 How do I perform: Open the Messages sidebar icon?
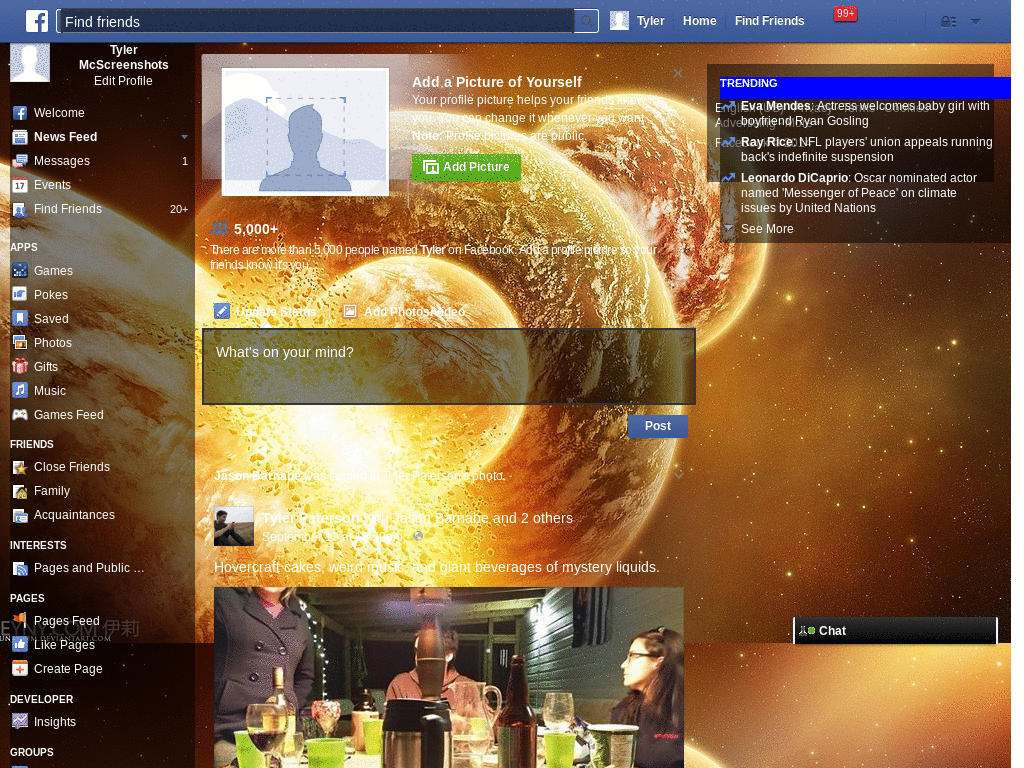tap(20, 161)
